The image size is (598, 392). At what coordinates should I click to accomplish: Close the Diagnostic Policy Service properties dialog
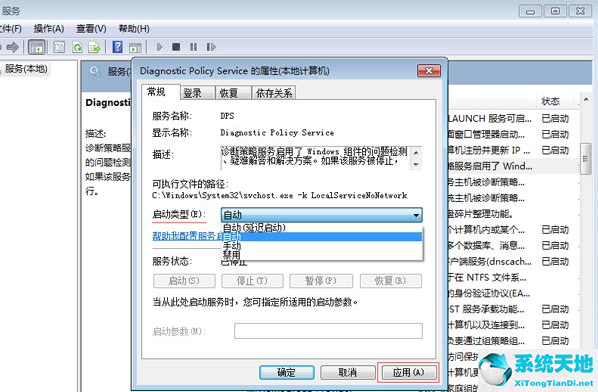click(x=429, y=71)
